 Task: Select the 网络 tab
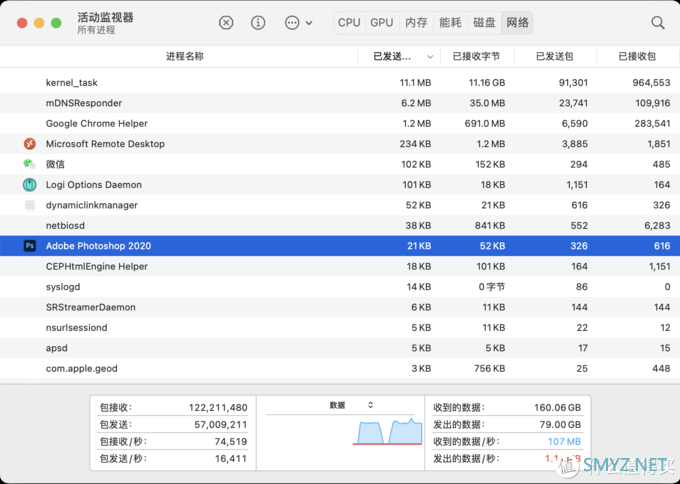point(517,23)
